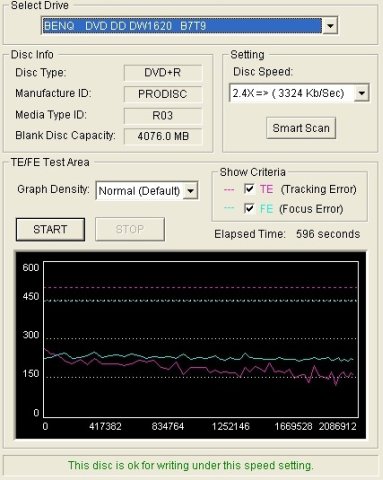Click the 2086912 x-axis label
Image resolution: width=383 pixels, height=480 pixels.
tap(338, 426)
